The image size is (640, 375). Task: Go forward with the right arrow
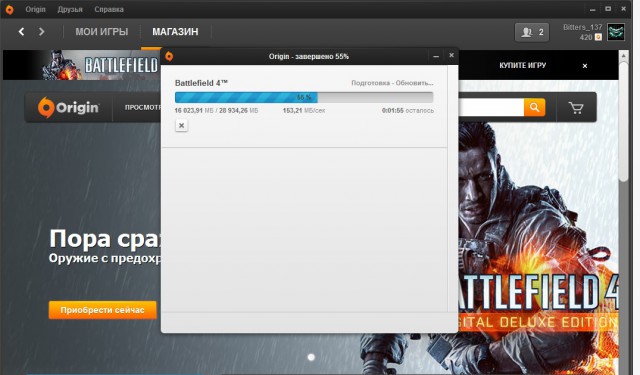click(41, 31)
